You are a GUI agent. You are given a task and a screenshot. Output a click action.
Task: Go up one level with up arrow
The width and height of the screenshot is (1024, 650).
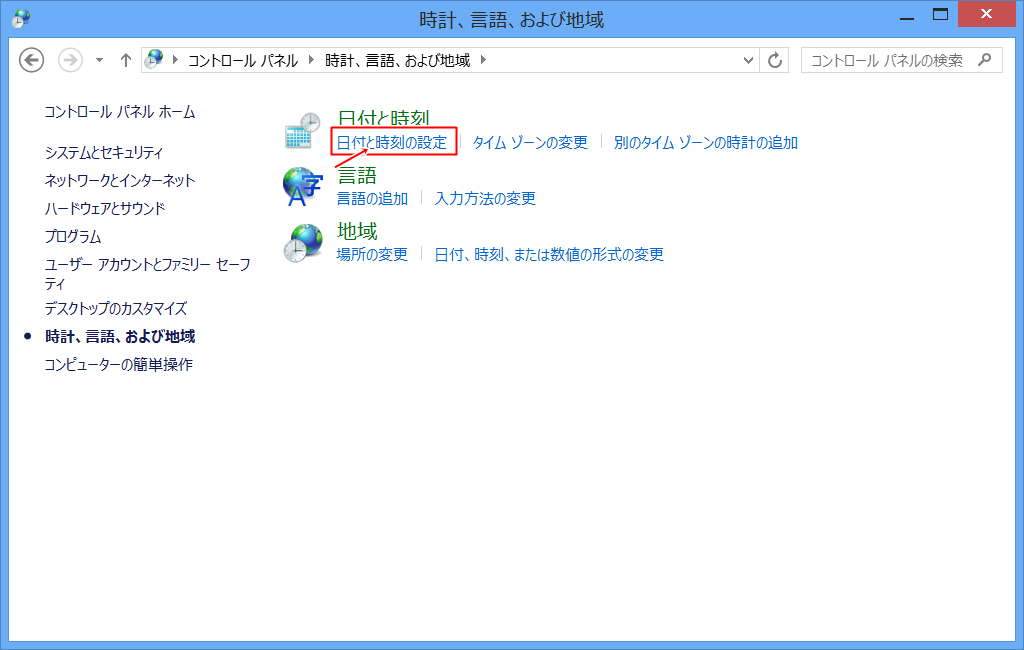pyautogui.click(x=126, y=60)
